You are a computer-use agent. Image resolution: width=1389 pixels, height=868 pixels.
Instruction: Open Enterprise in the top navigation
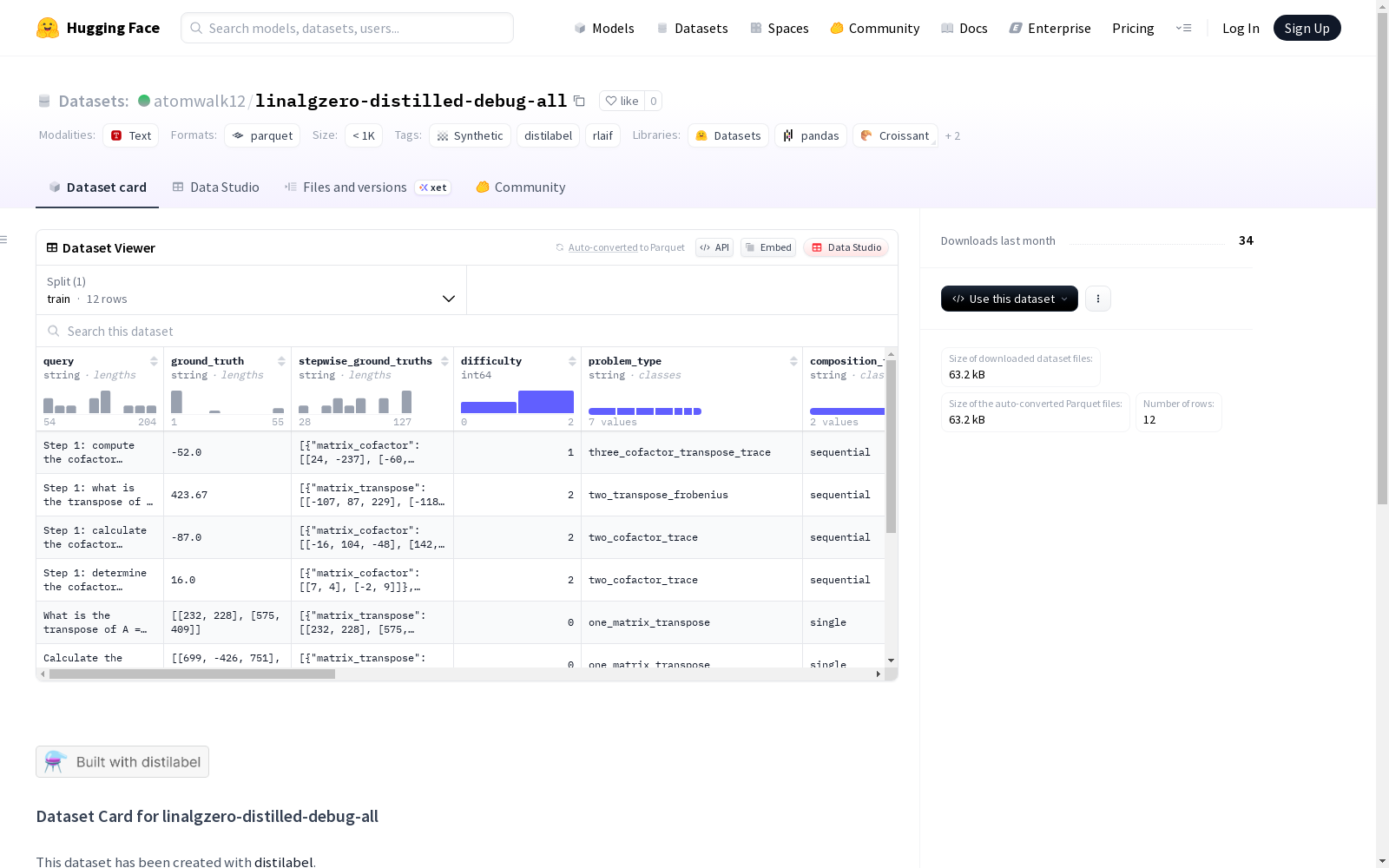[1050, 28]
